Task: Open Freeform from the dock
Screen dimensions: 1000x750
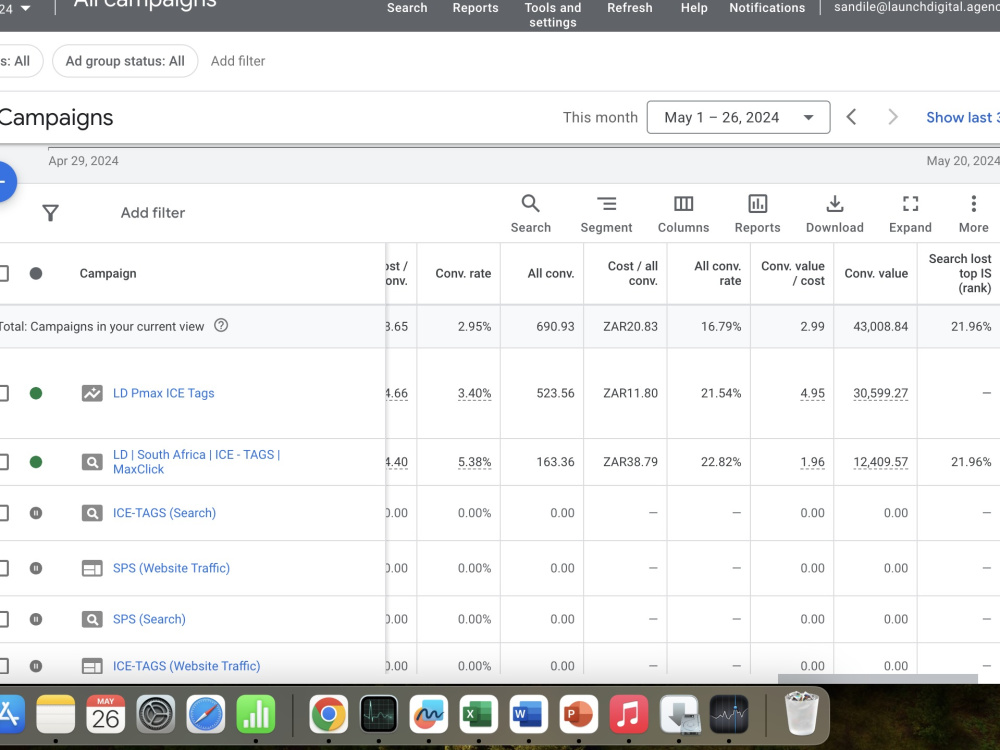Action: pyautogui.click(x=429, y=714)
